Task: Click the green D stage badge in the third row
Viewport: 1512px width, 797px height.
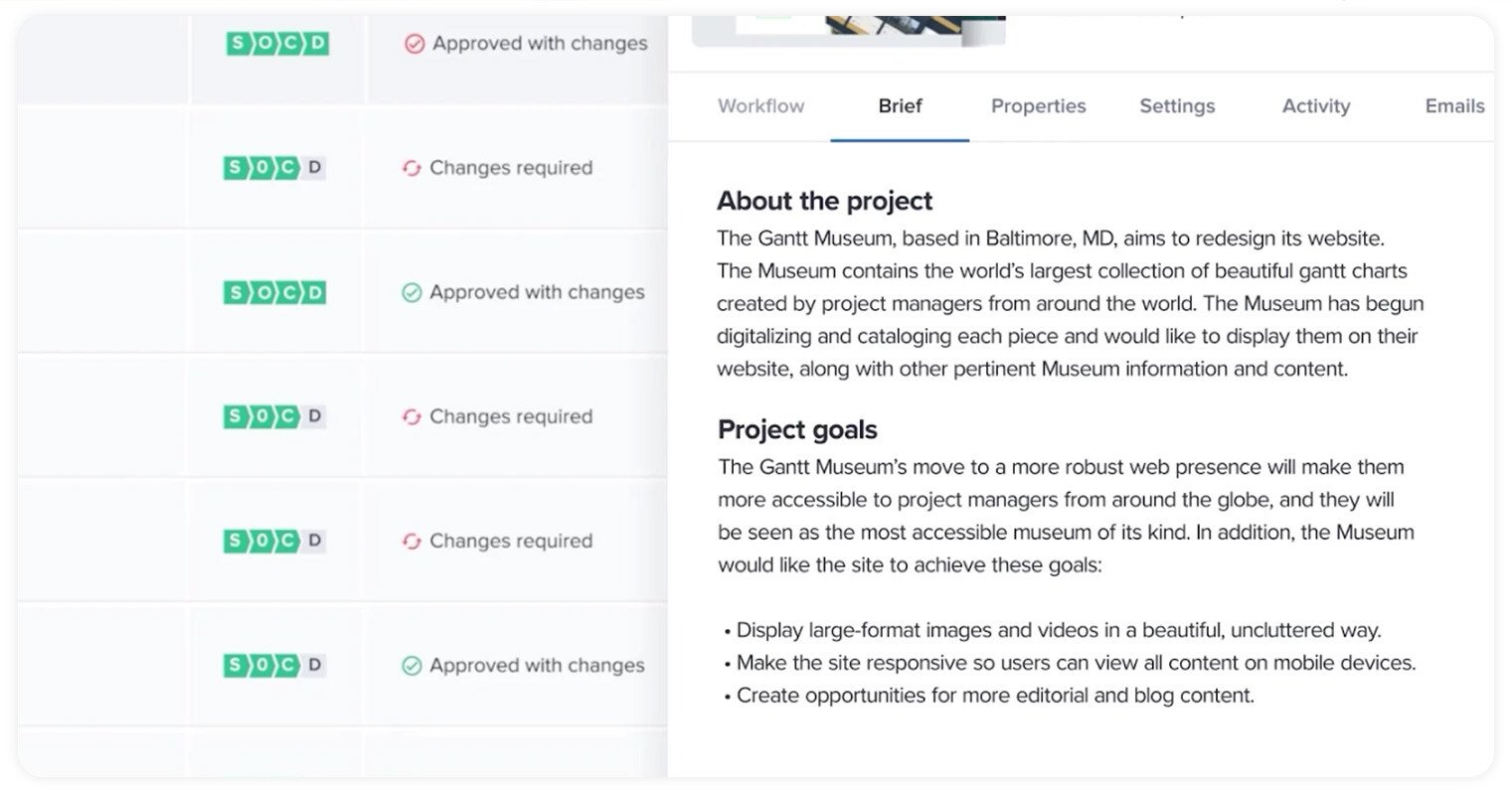Action: click(x=314, y=292)
